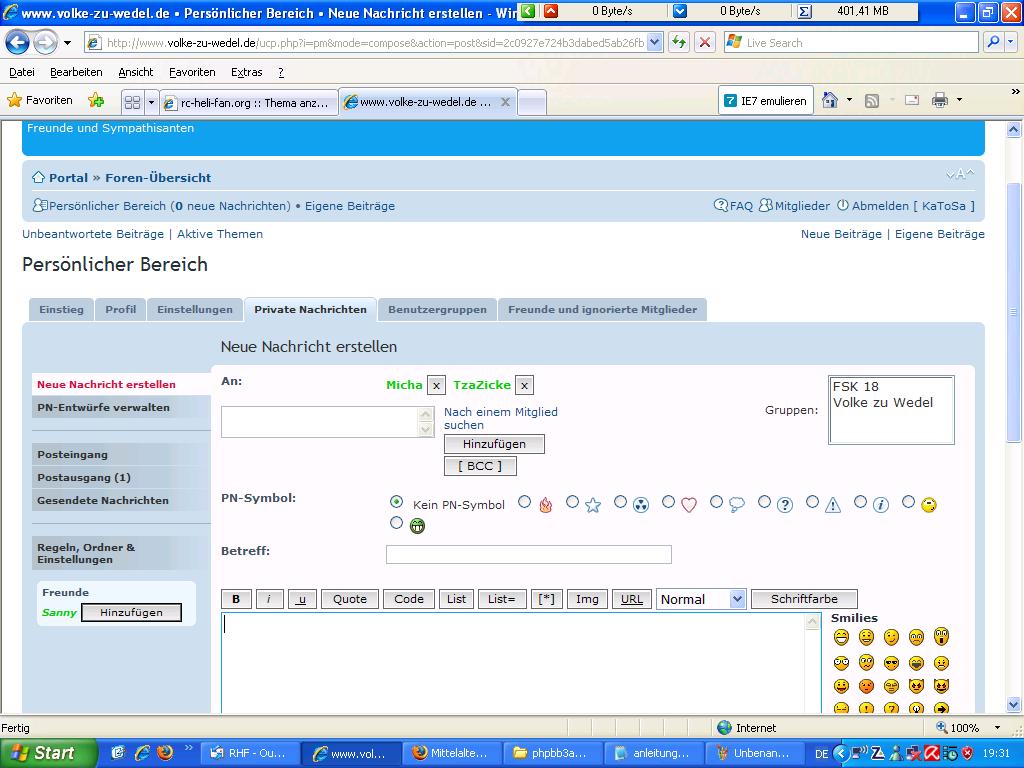Click the Home icon in toolbar
This screenshot has width=1024, height=768.
830,101
